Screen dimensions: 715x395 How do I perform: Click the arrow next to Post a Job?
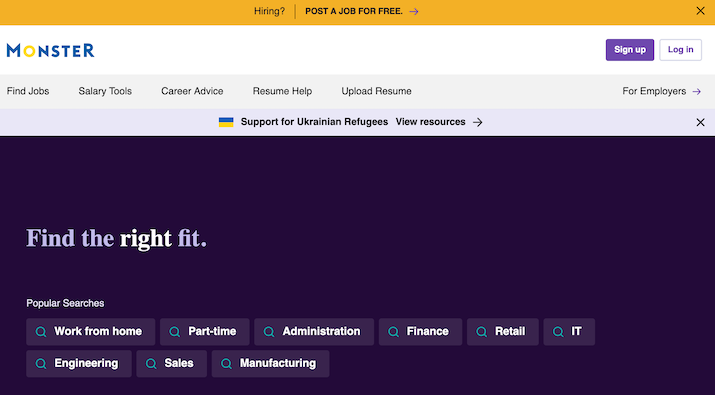coord(414,11)
